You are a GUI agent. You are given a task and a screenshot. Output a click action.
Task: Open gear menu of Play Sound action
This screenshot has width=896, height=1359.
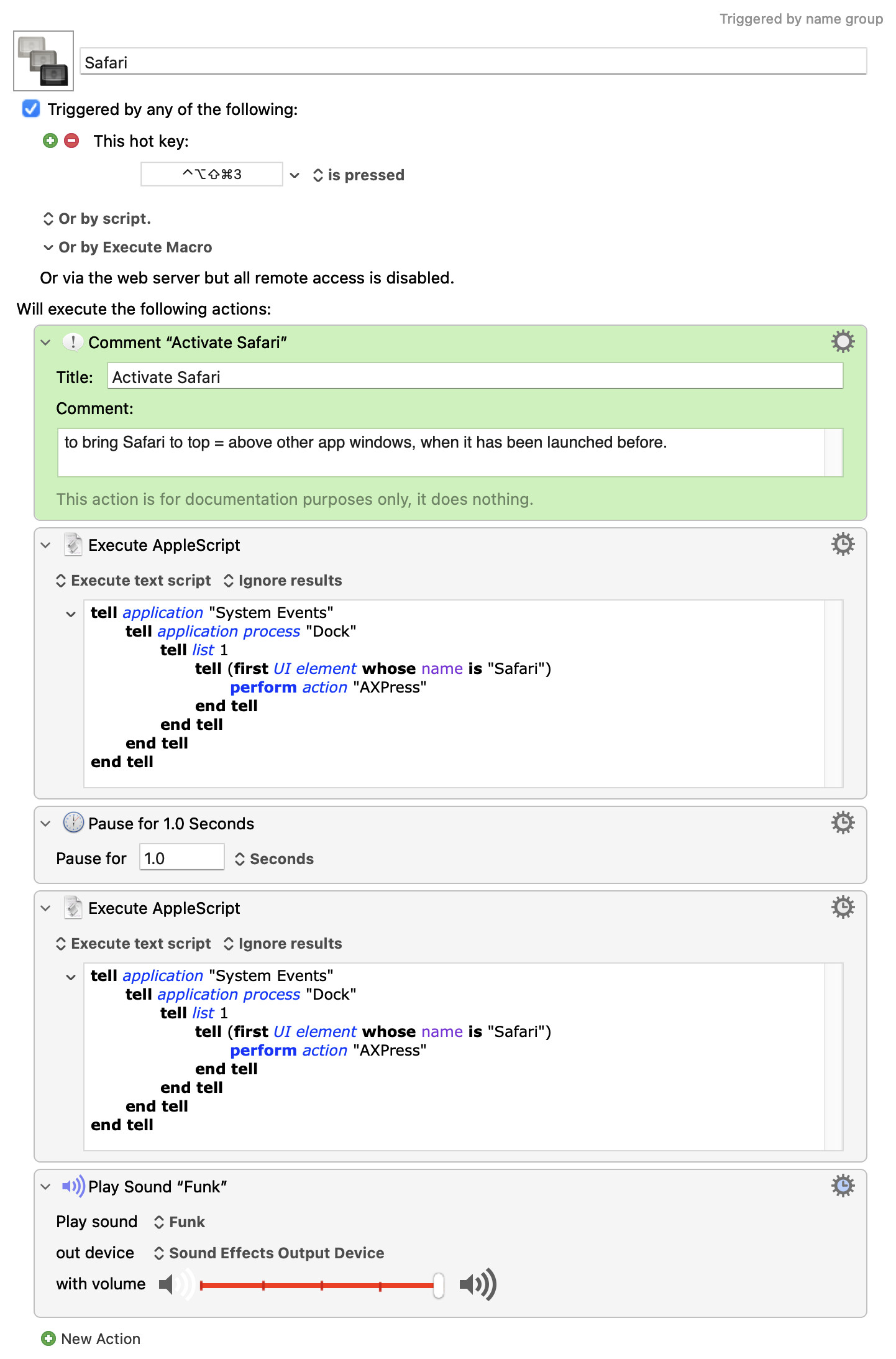pos(843,1186)
